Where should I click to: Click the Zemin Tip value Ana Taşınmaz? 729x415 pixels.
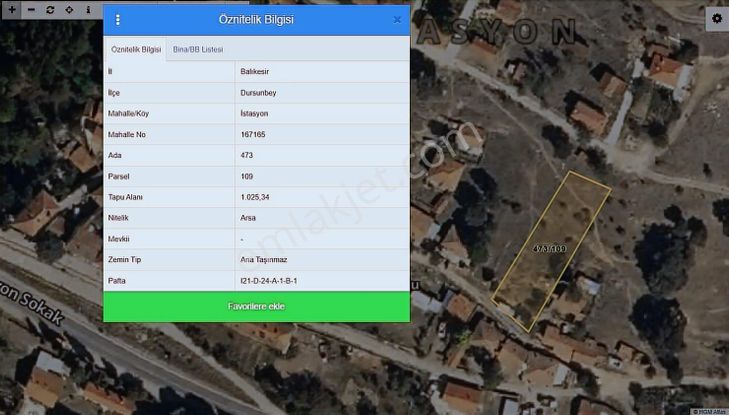click(264, 260)
